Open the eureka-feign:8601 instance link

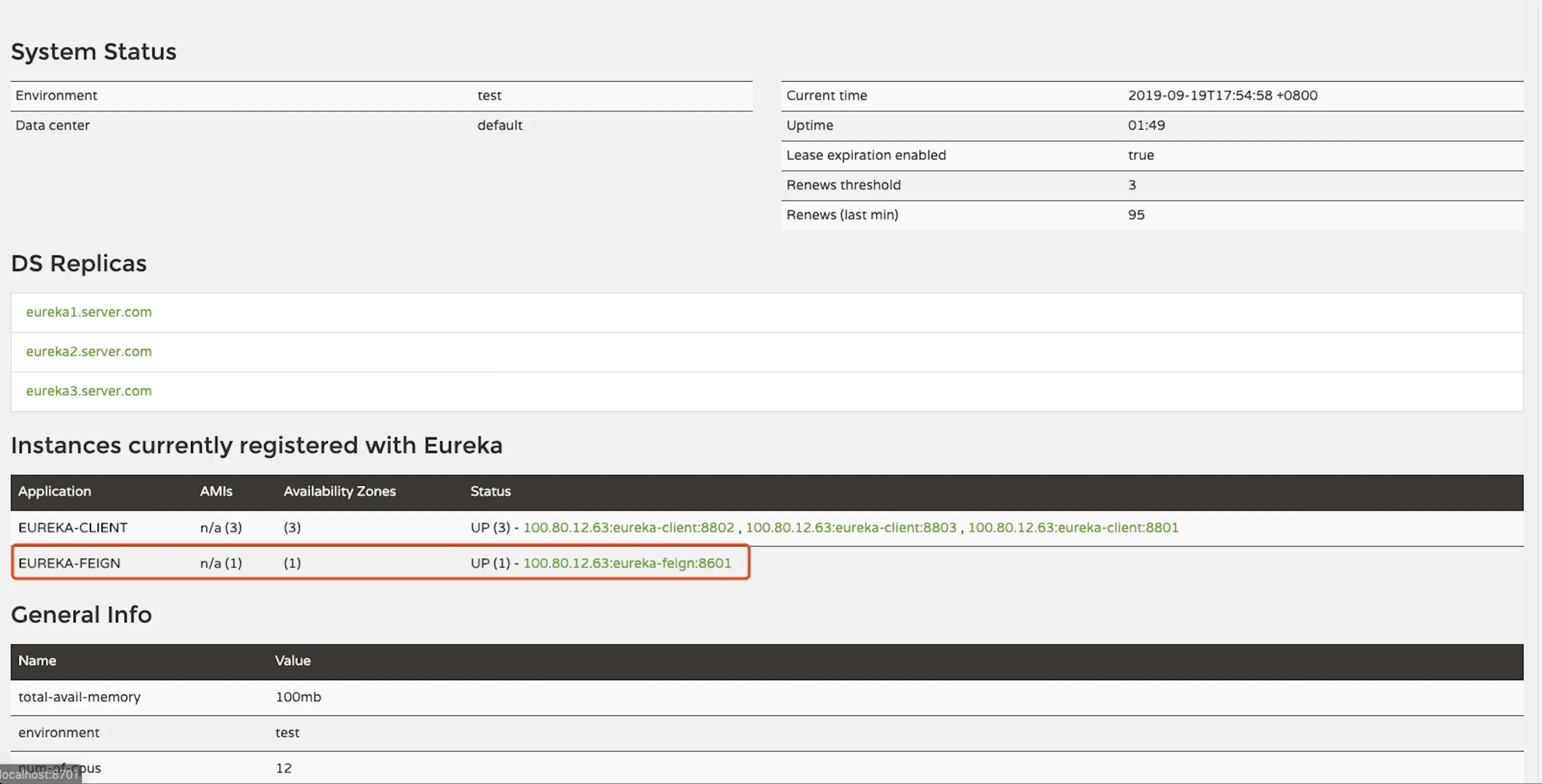[x=627, y=563]
